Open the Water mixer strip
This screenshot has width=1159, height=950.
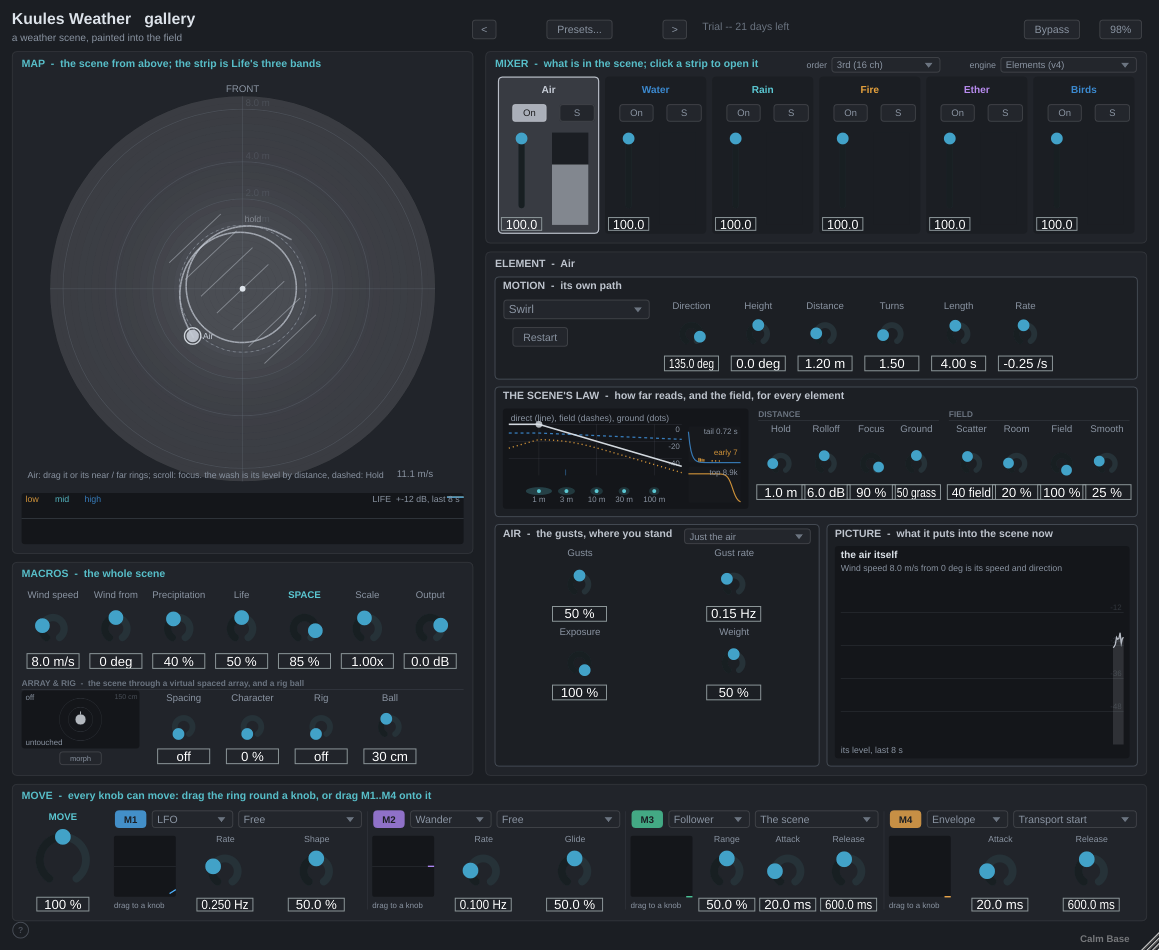click(655, 155)
